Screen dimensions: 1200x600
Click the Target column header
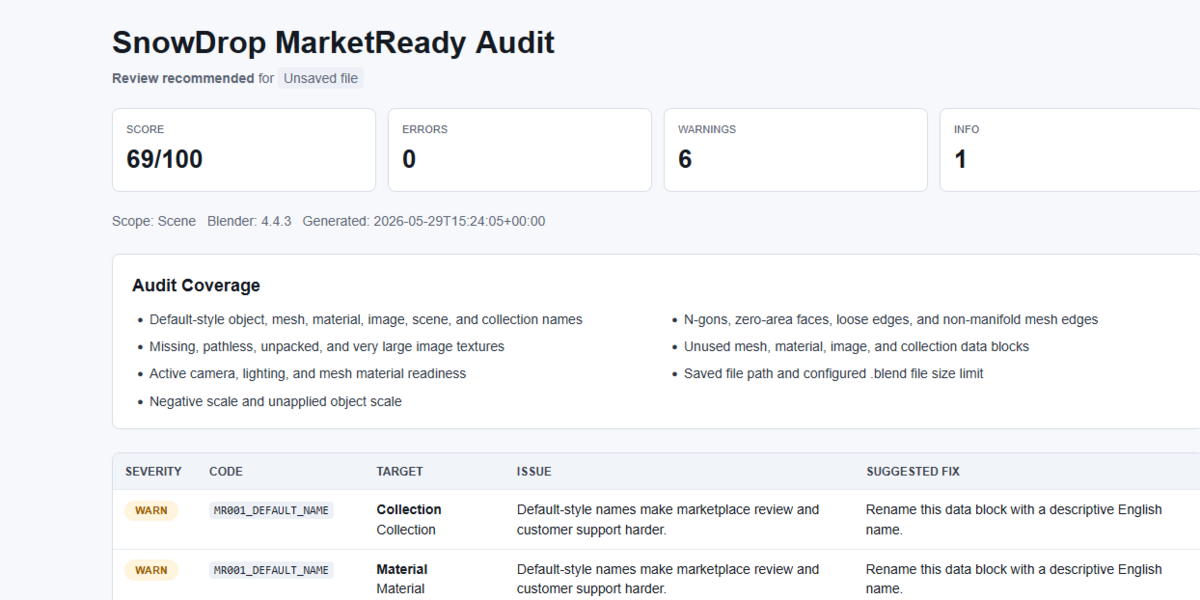[x=399, y=471]
